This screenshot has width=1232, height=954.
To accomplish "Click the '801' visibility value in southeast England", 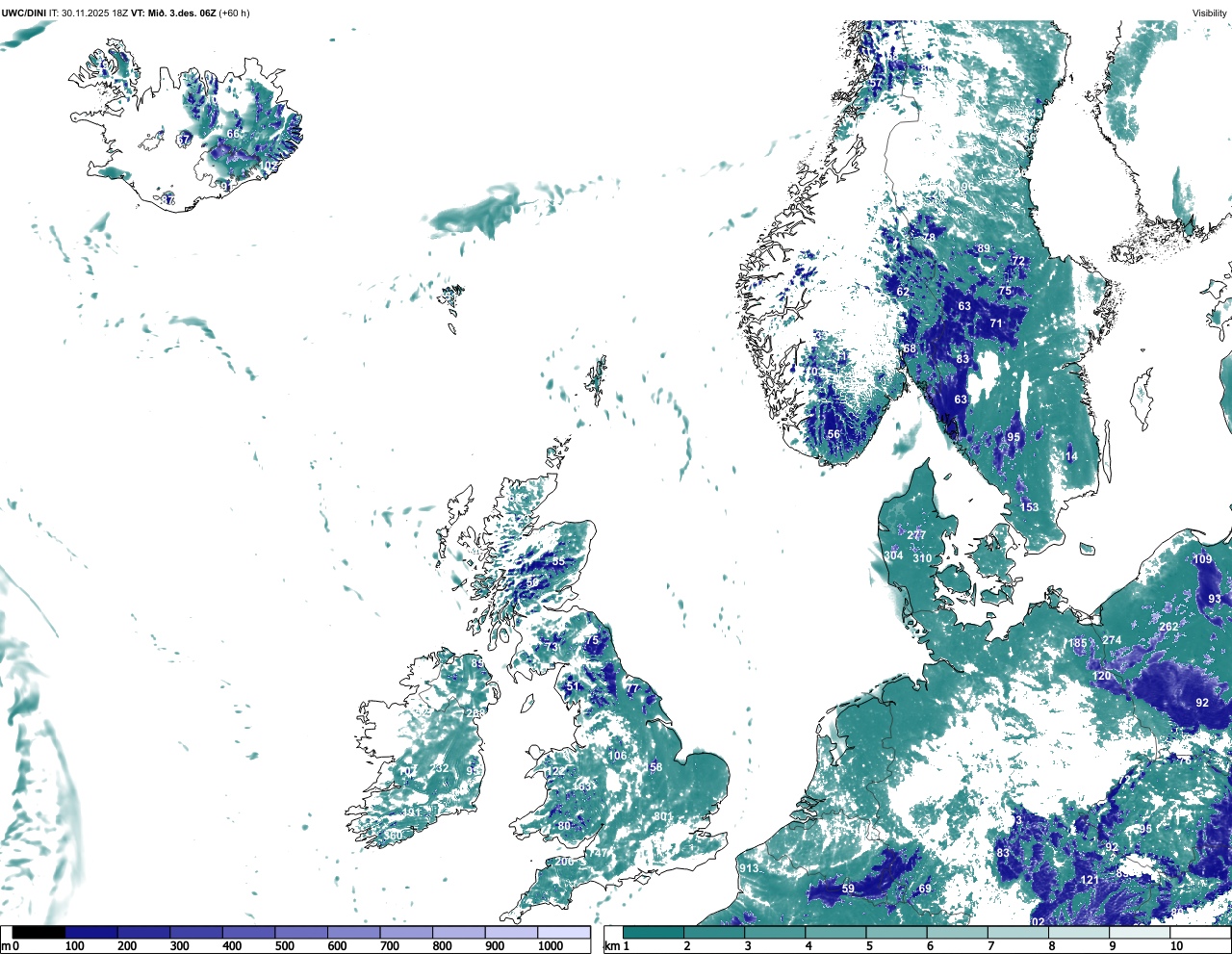I will click(662, 817).
